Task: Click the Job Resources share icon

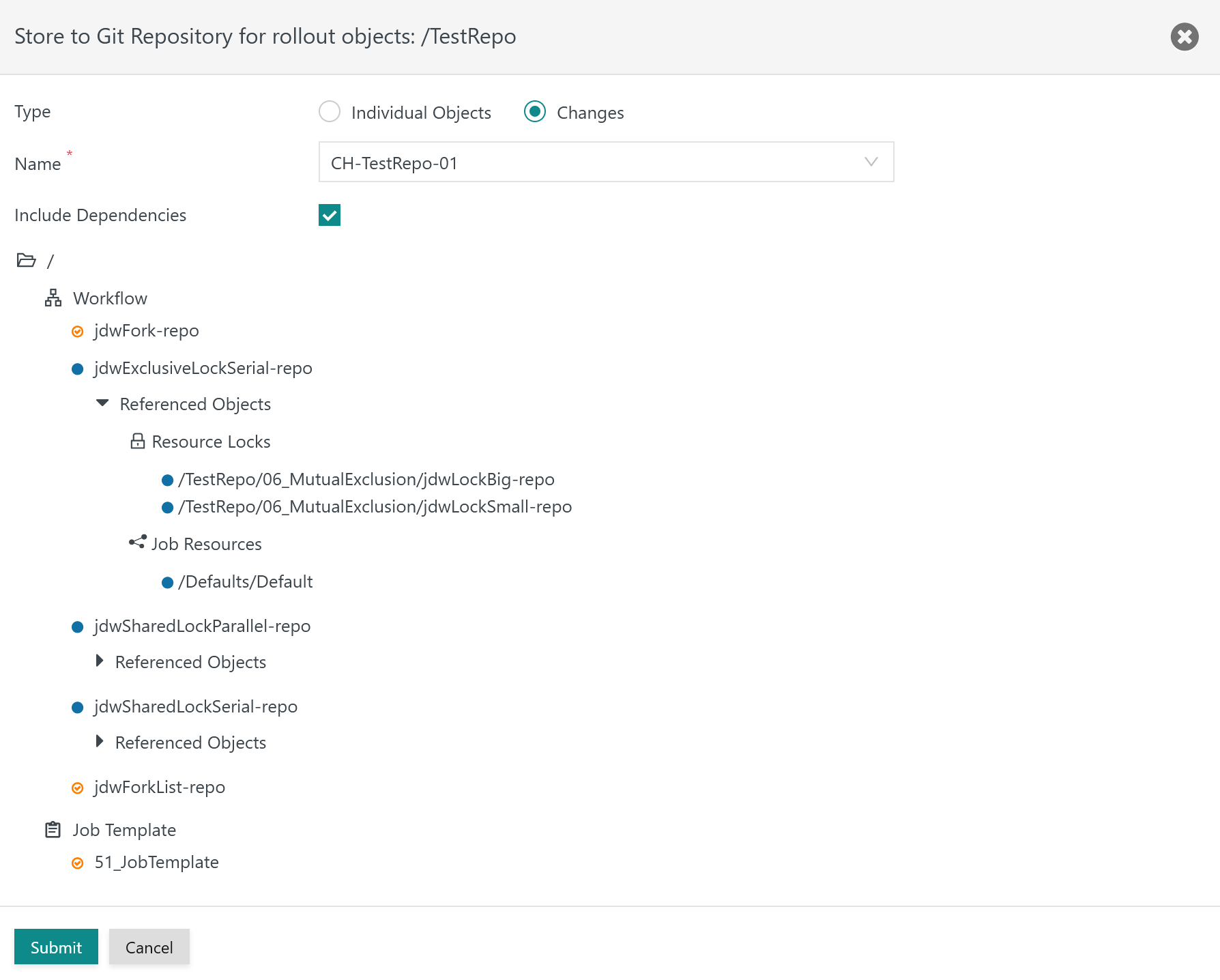Action: [138, 542]
